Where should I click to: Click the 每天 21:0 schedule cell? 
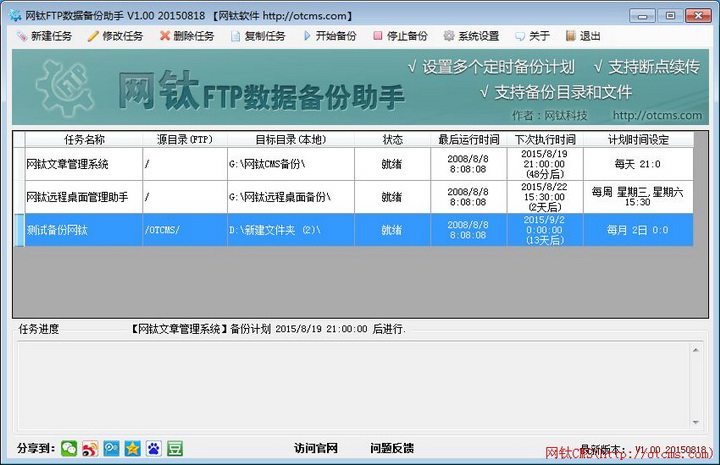pos(638,164)
